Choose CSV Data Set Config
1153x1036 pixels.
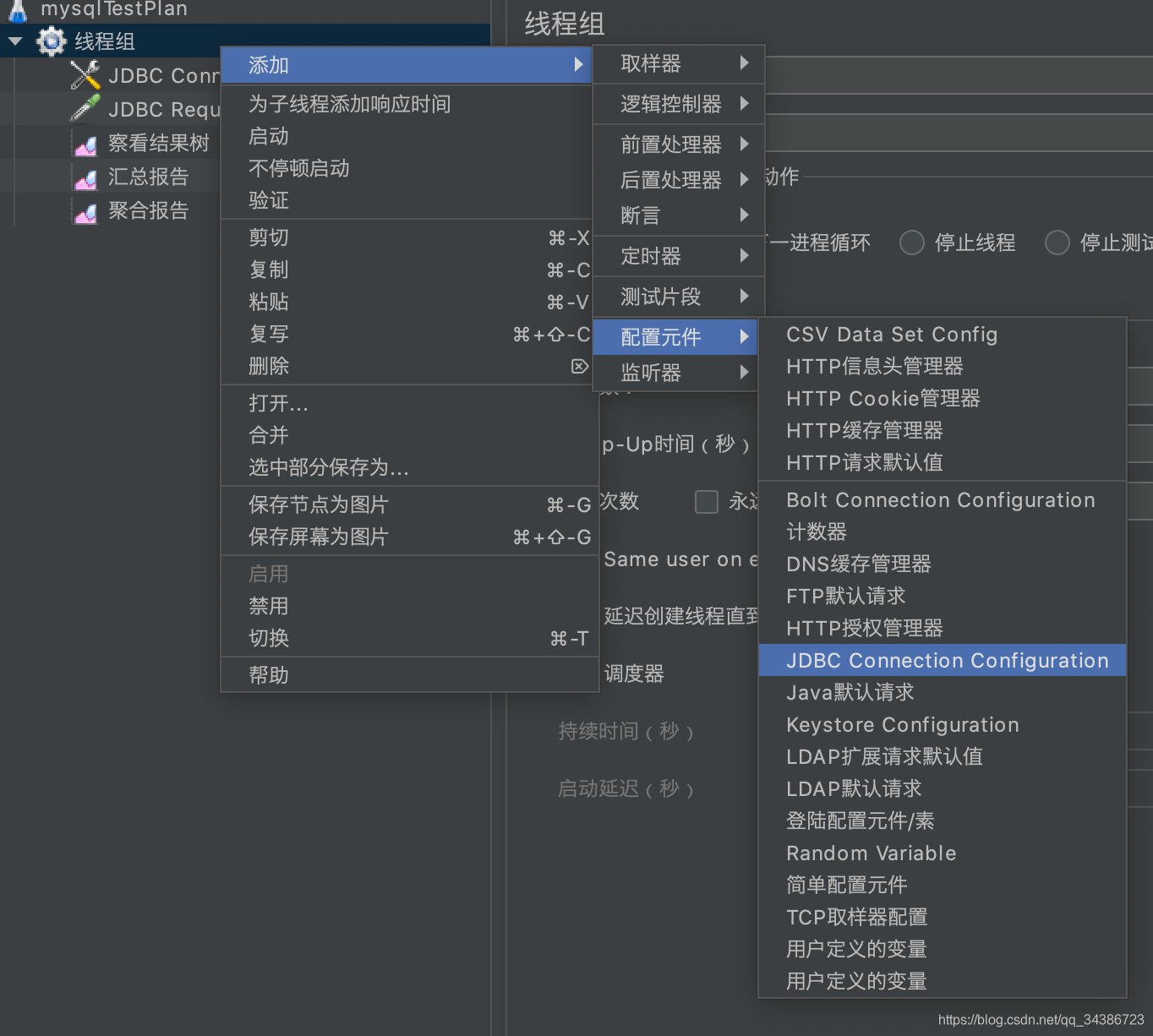click(x=943, y=335)
